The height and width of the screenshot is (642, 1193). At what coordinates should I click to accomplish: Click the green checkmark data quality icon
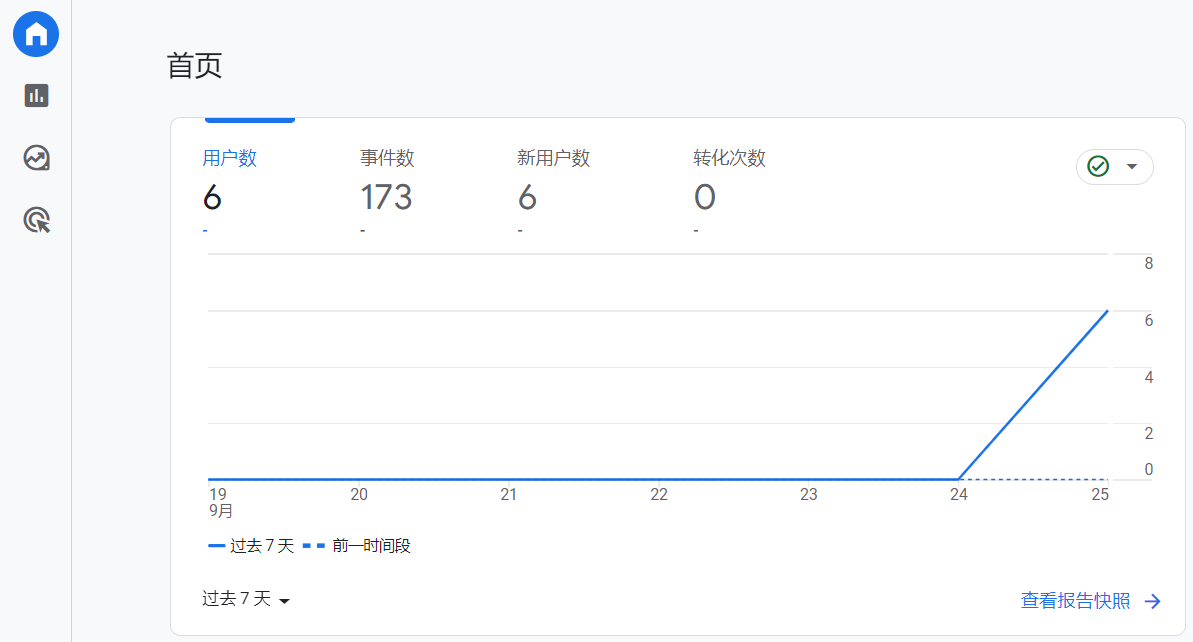[1098, 167]
